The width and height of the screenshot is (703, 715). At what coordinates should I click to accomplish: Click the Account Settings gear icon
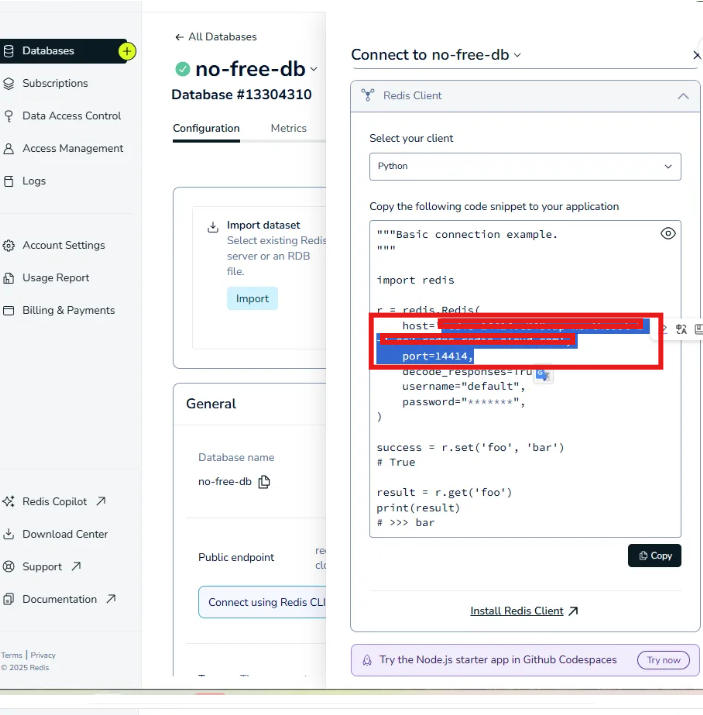[x=8, y=246]
